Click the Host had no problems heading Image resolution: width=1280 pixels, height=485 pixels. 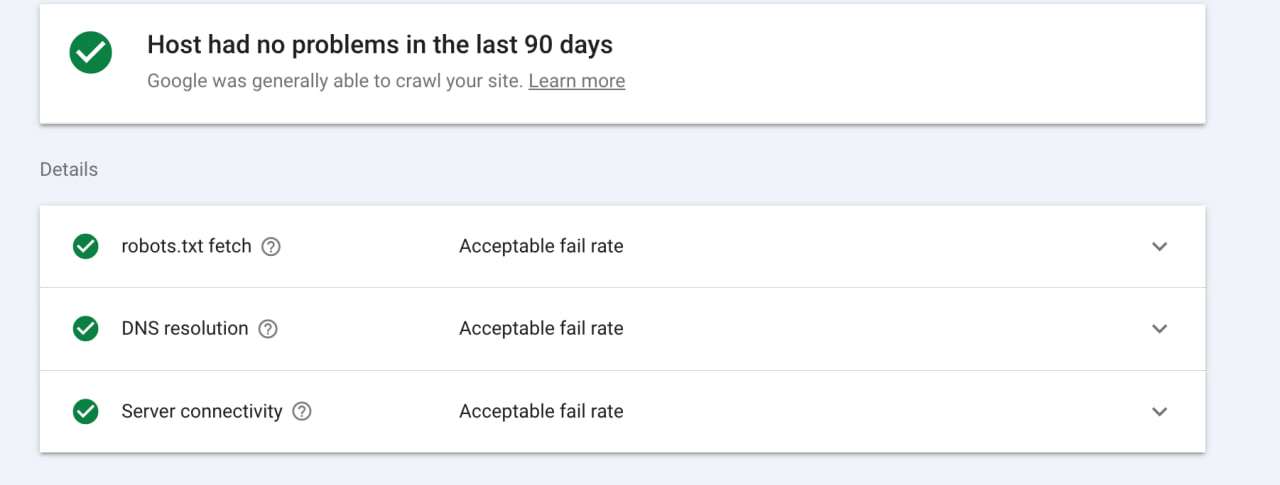[380, 44]
